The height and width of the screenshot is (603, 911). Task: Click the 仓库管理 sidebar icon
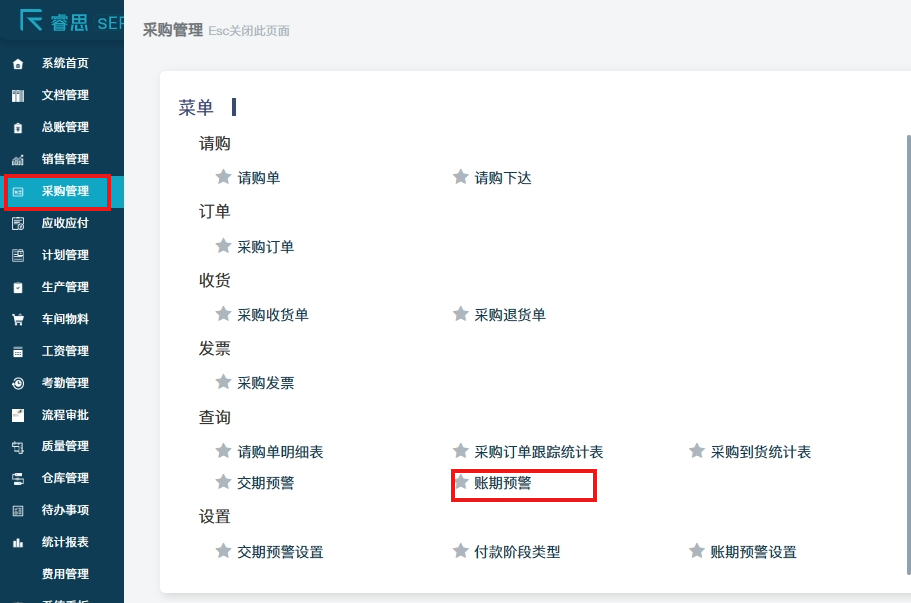pos(17,479)
